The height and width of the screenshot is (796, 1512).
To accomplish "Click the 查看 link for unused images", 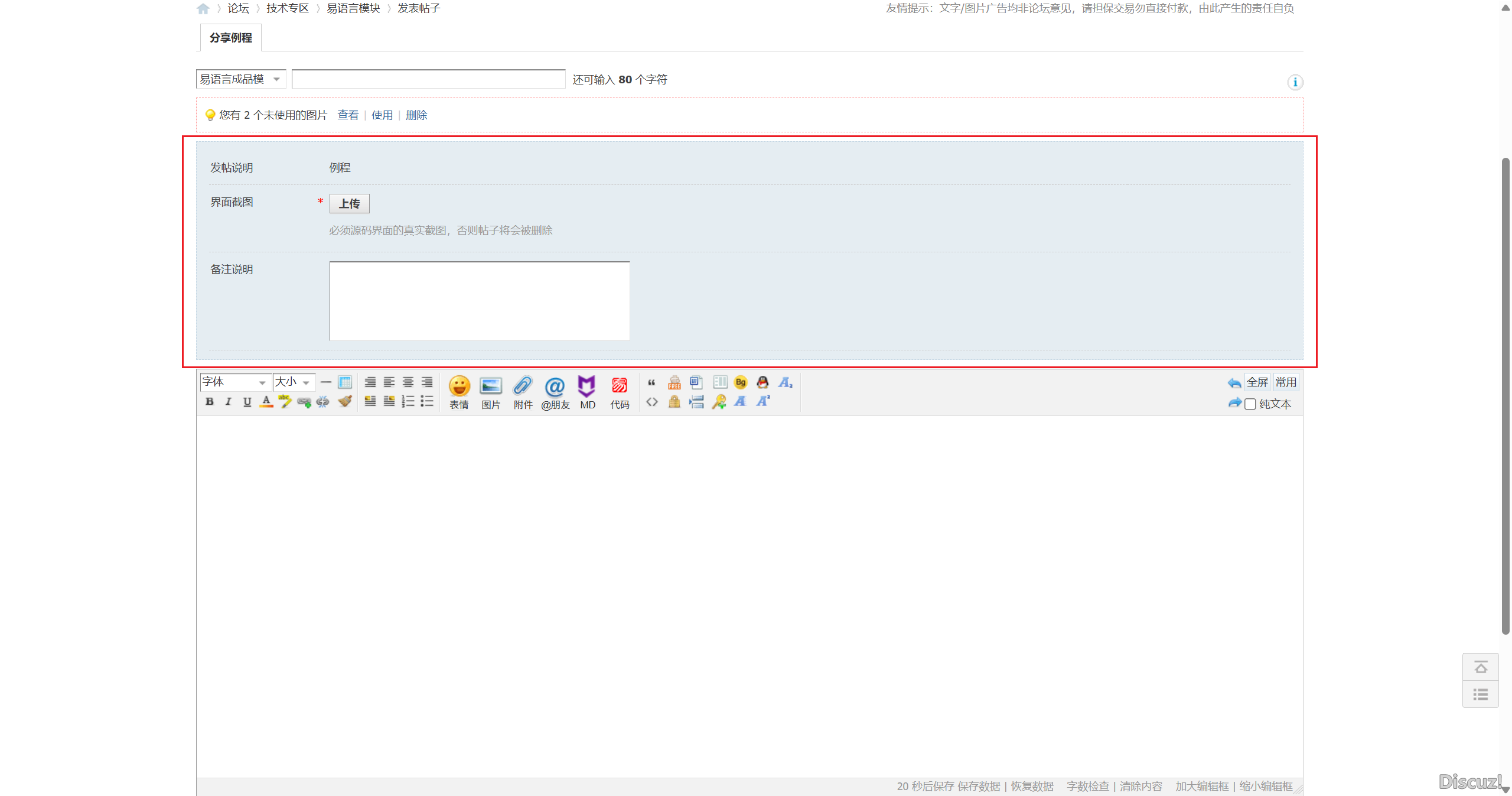I will coord(348,115).
